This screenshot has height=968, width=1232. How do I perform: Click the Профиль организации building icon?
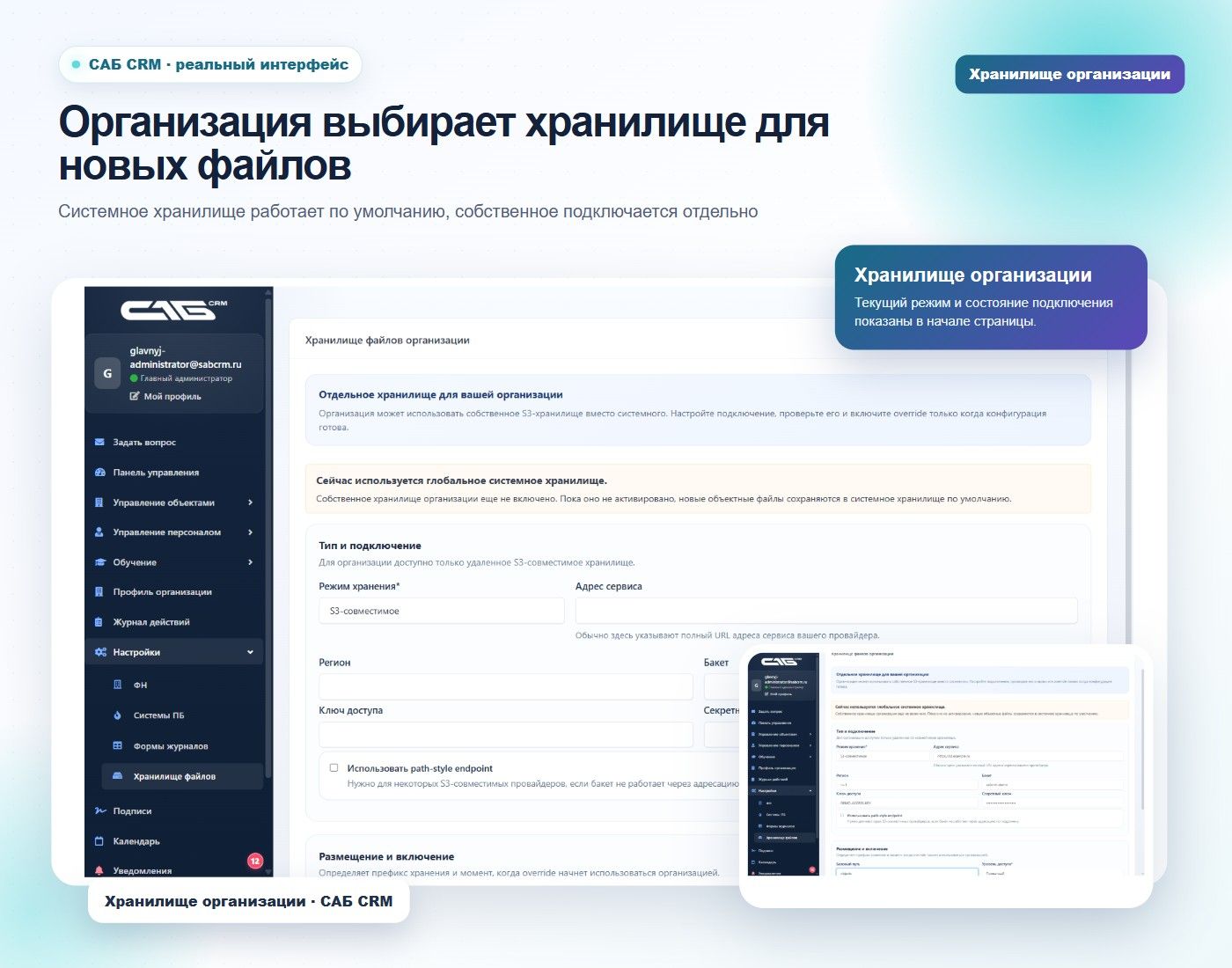coord(99,592)
